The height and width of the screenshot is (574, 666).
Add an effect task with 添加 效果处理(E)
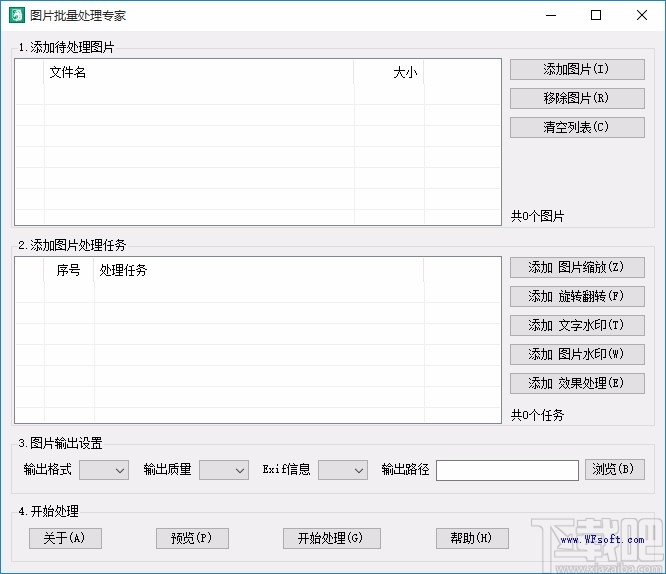pos(577,383)
